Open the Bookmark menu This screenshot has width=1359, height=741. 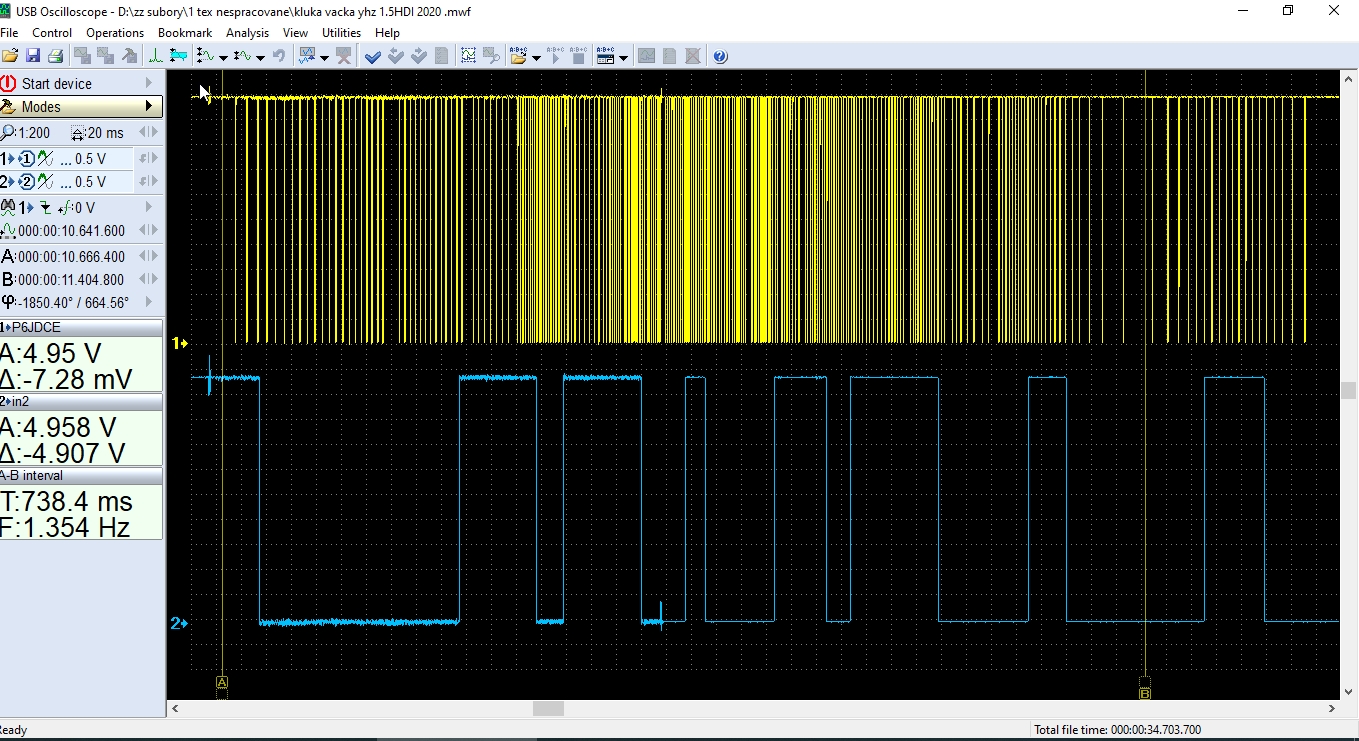pyautogui.click(x=185, y=33)
